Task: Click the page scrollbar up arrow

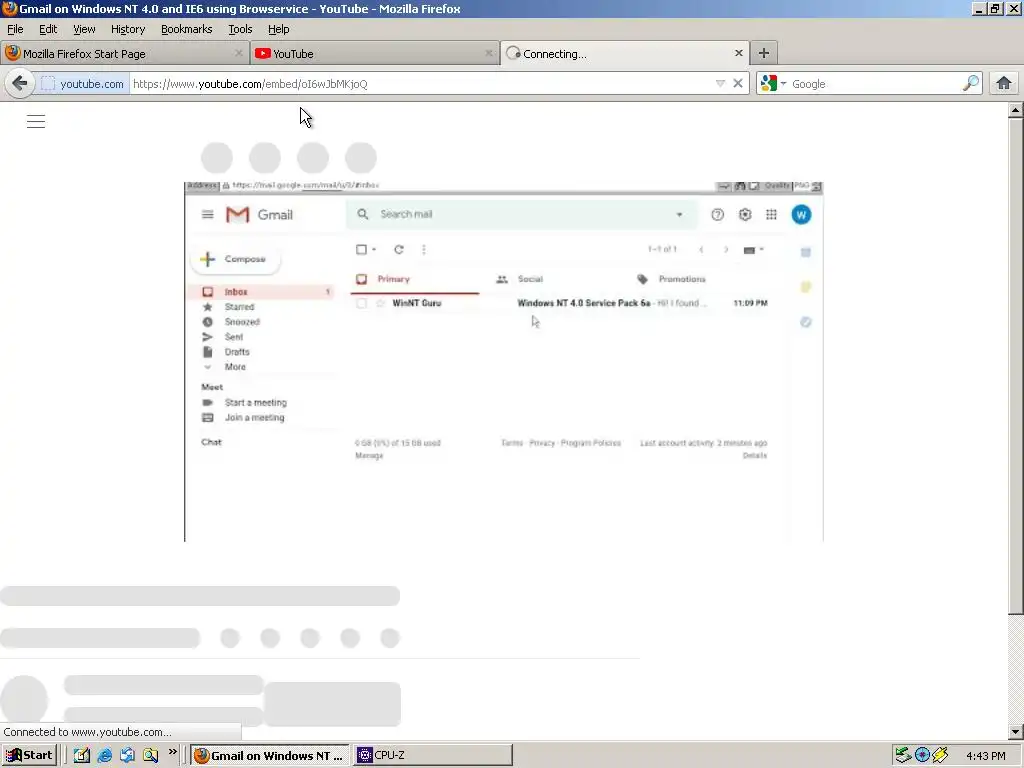Action: tap(1016, 110)
